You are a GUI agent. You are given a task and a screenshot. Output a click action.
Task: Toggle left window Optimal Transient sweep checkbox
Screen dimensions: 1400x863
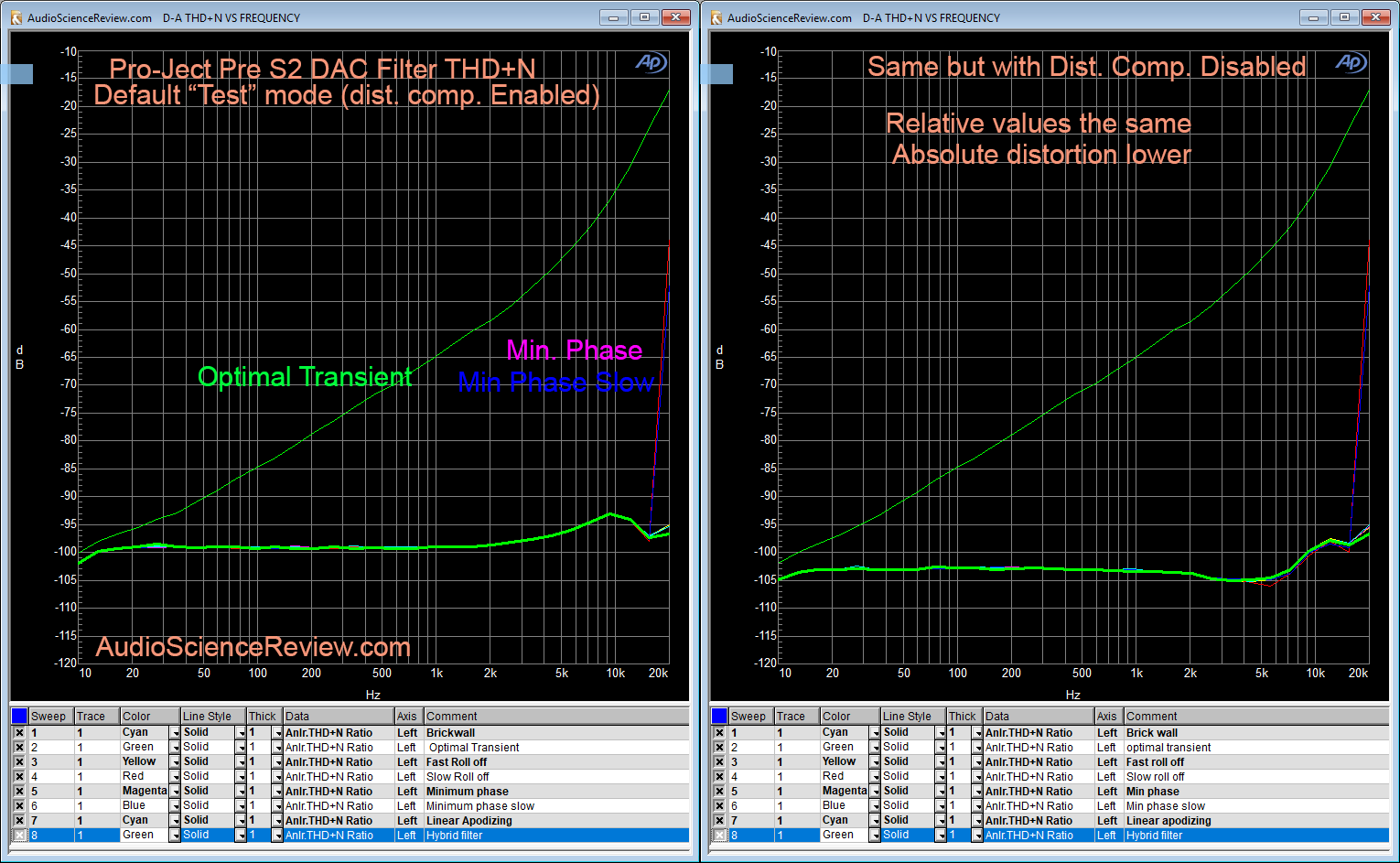point(19,748)
